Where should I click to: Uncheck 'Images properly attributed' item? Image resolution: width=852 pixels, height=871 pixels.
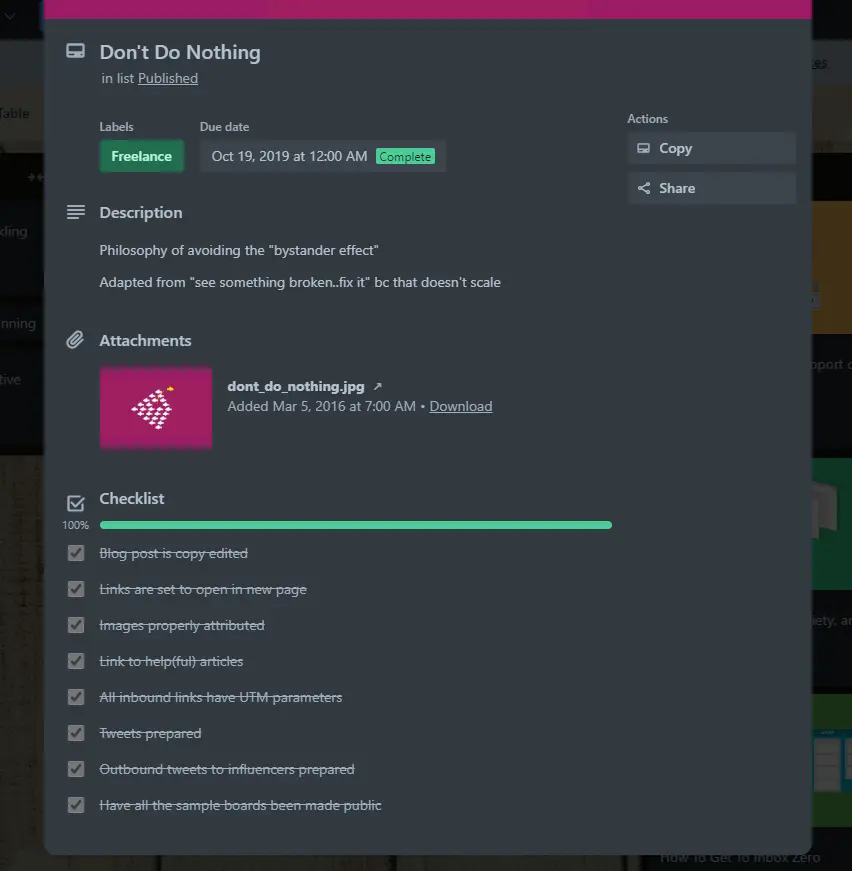[x=76, y=625]
